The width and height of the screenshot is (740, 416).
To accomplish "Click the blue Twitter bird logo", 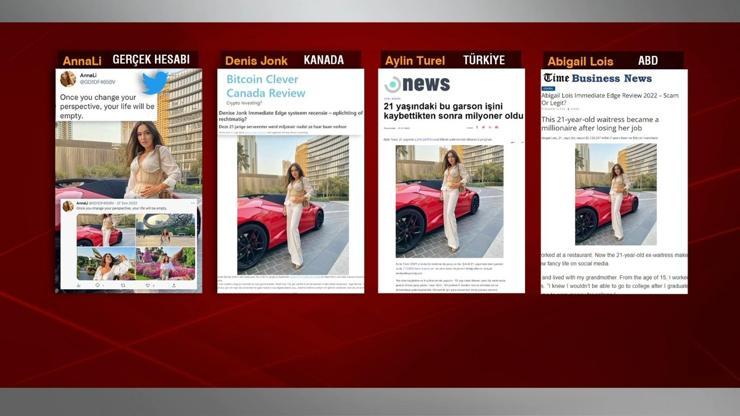I will (x=155, y=82).
